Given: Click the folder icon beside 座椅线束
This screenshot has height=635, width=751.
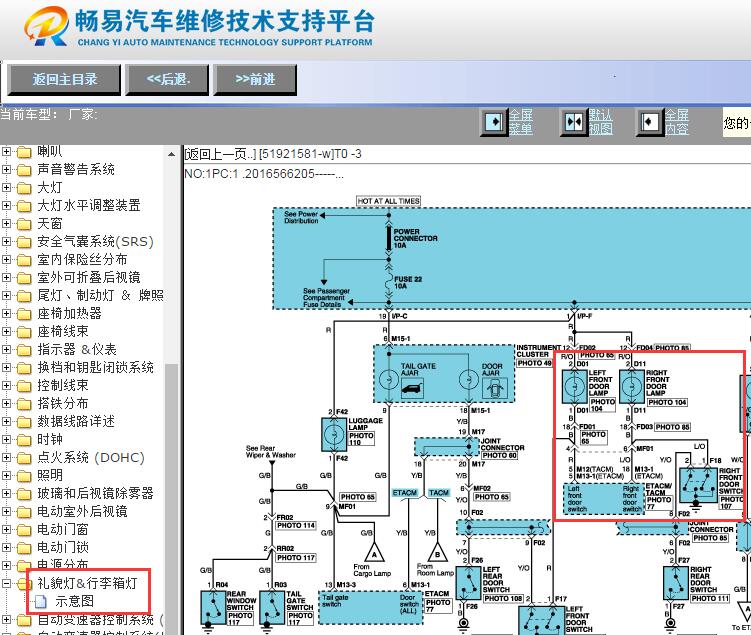Looking at the screenshot, I should pyautogui.click(x=23, y=332).
